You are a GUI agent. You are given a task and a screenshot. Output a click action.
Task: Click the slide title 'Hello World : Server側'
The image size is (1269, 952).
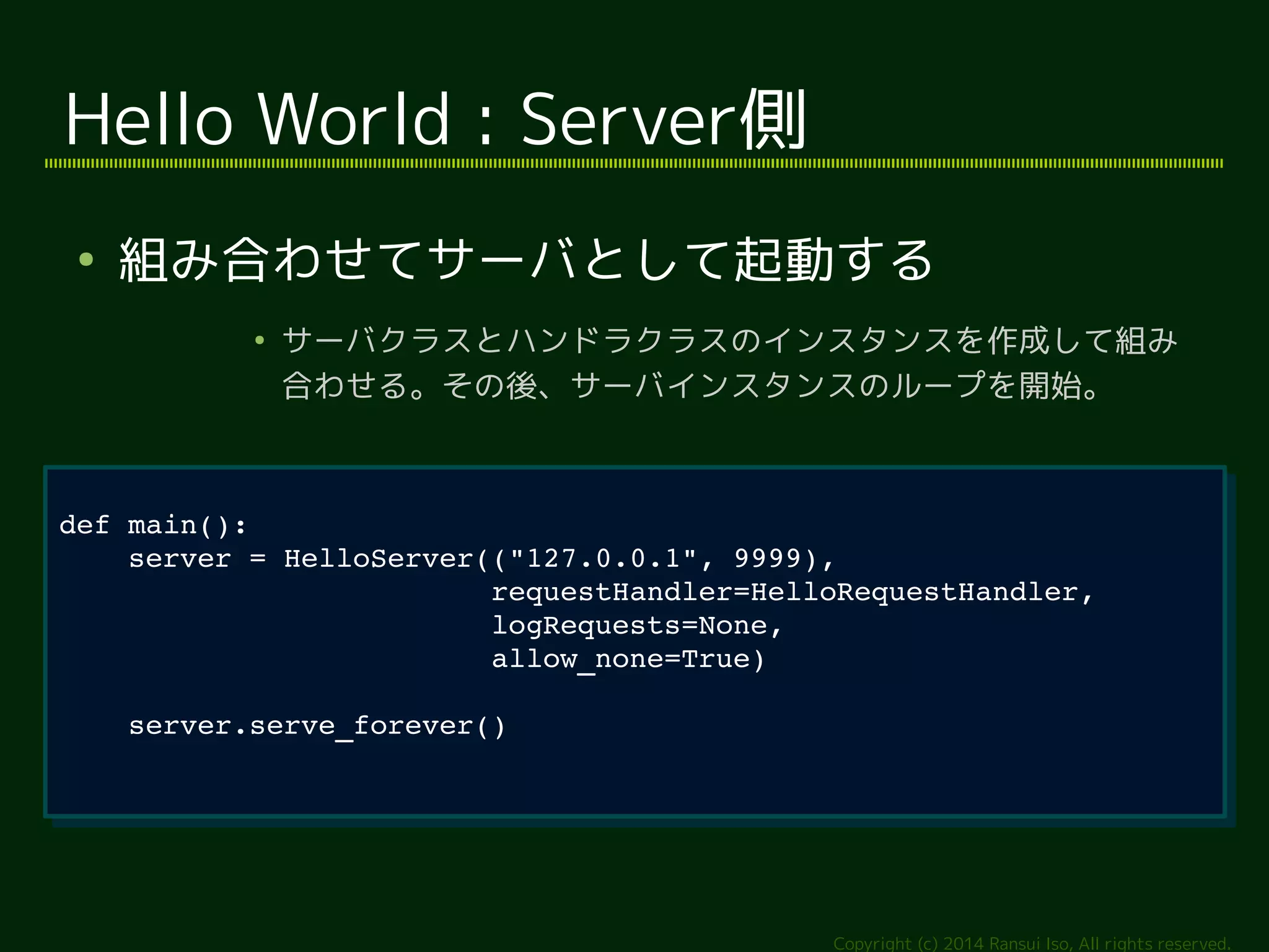[x=436, y=118]
